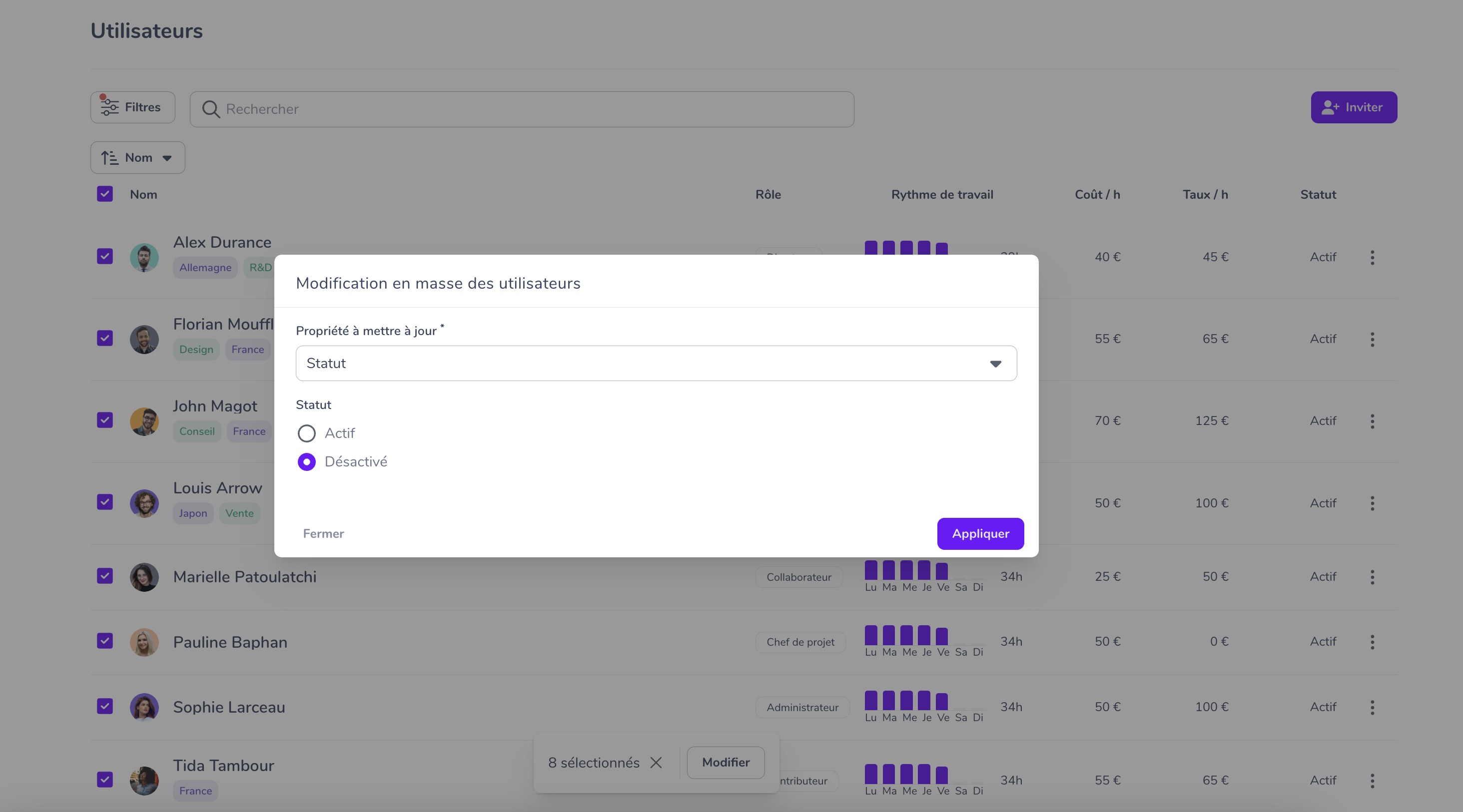The image size is (1463, 812).
Task: Click the search magnifier icon
Action: (211, 109)
